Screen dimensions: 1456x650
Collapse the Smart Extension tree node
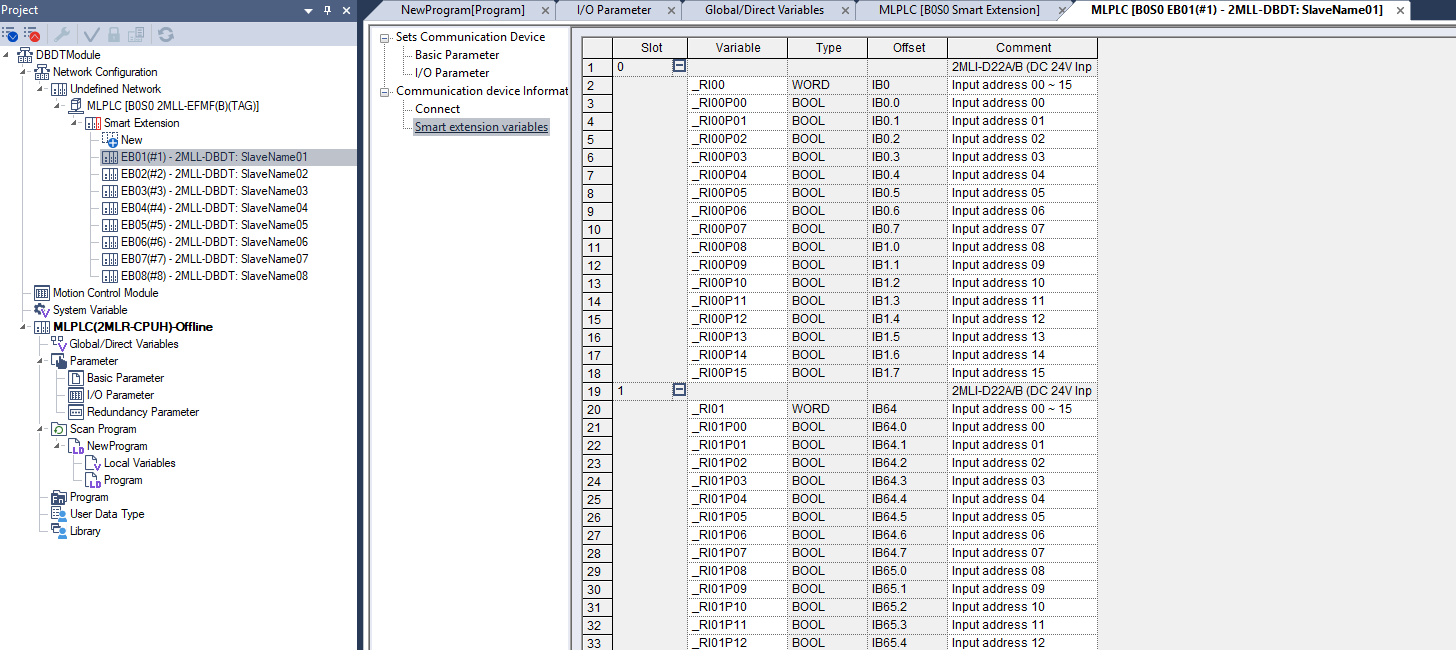(x=75, y=123)
